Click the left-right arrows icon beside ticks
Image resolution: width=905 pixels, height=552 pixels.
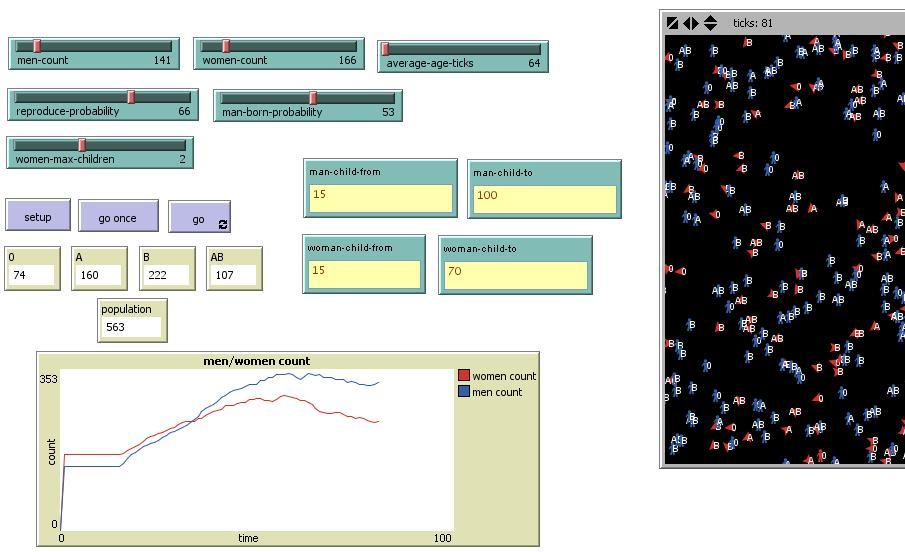click(691, 23)
